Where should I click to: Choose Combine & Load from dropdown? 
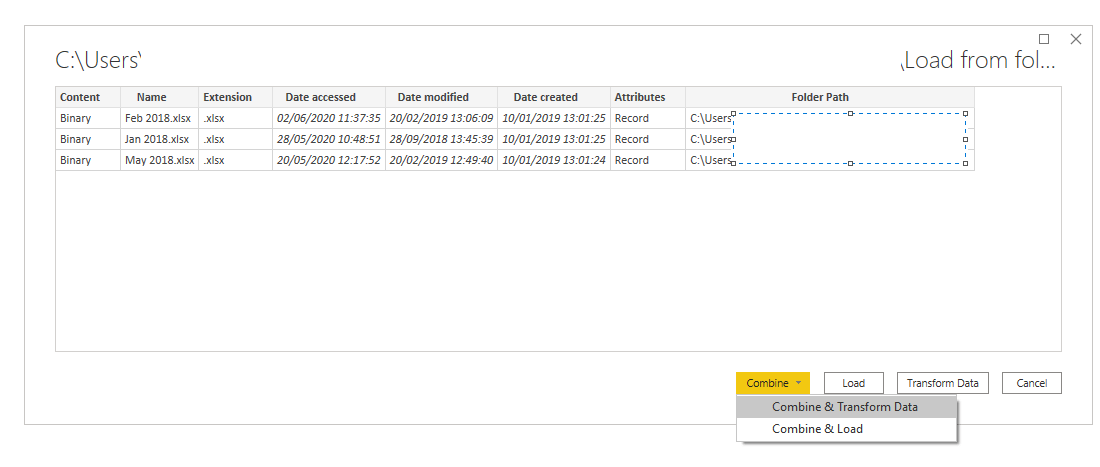(x=817, y=429)
